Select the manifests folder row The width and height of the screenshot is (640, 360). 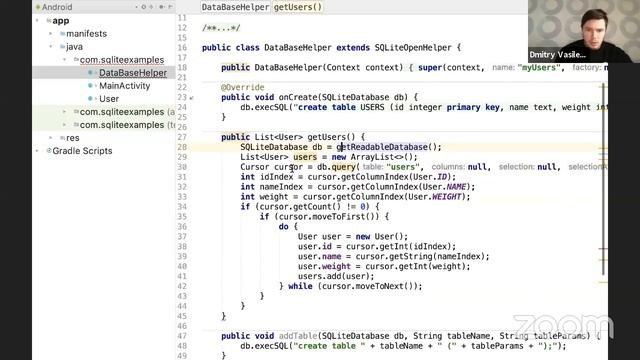pos(104,33)
